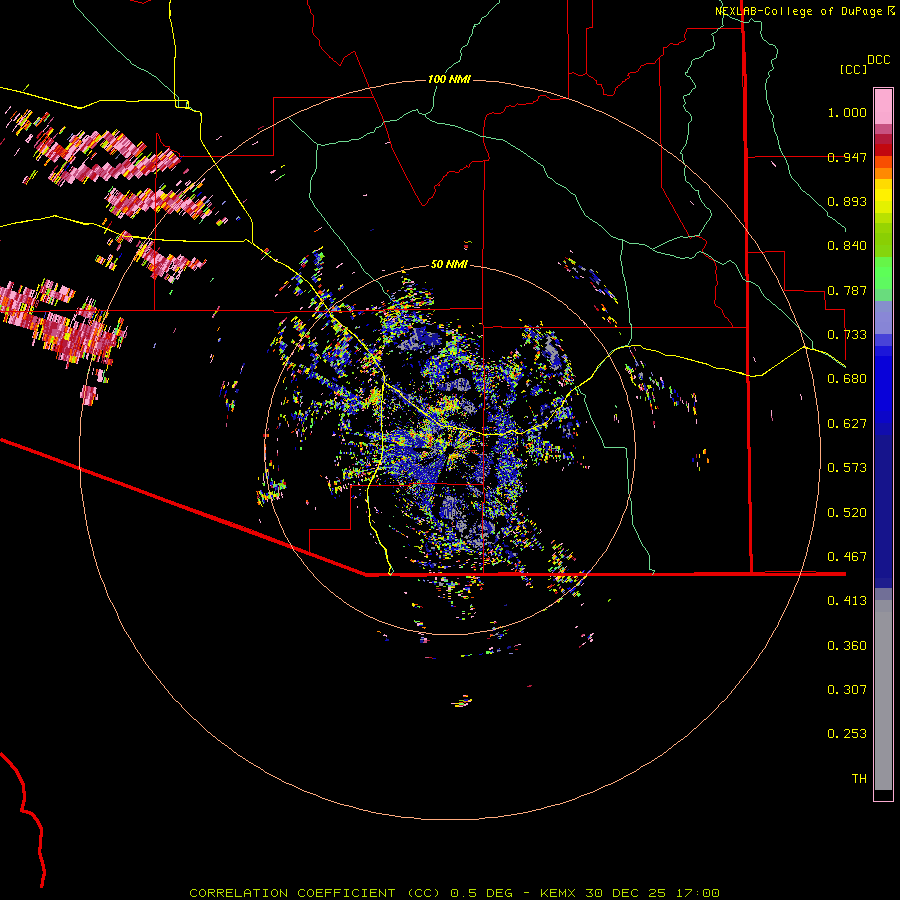Screen dimensions: 900x900
Task: Click the NEXLAB-College of DuPage watermark text
Action: coord(805,11)
